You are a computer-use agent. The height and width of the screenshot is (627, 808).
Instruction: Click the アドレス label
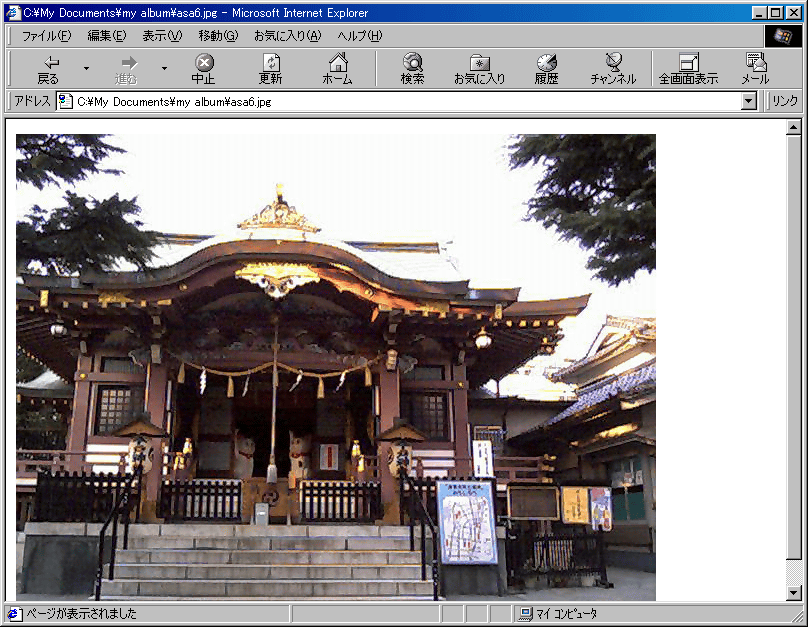(x=32, y=101)
